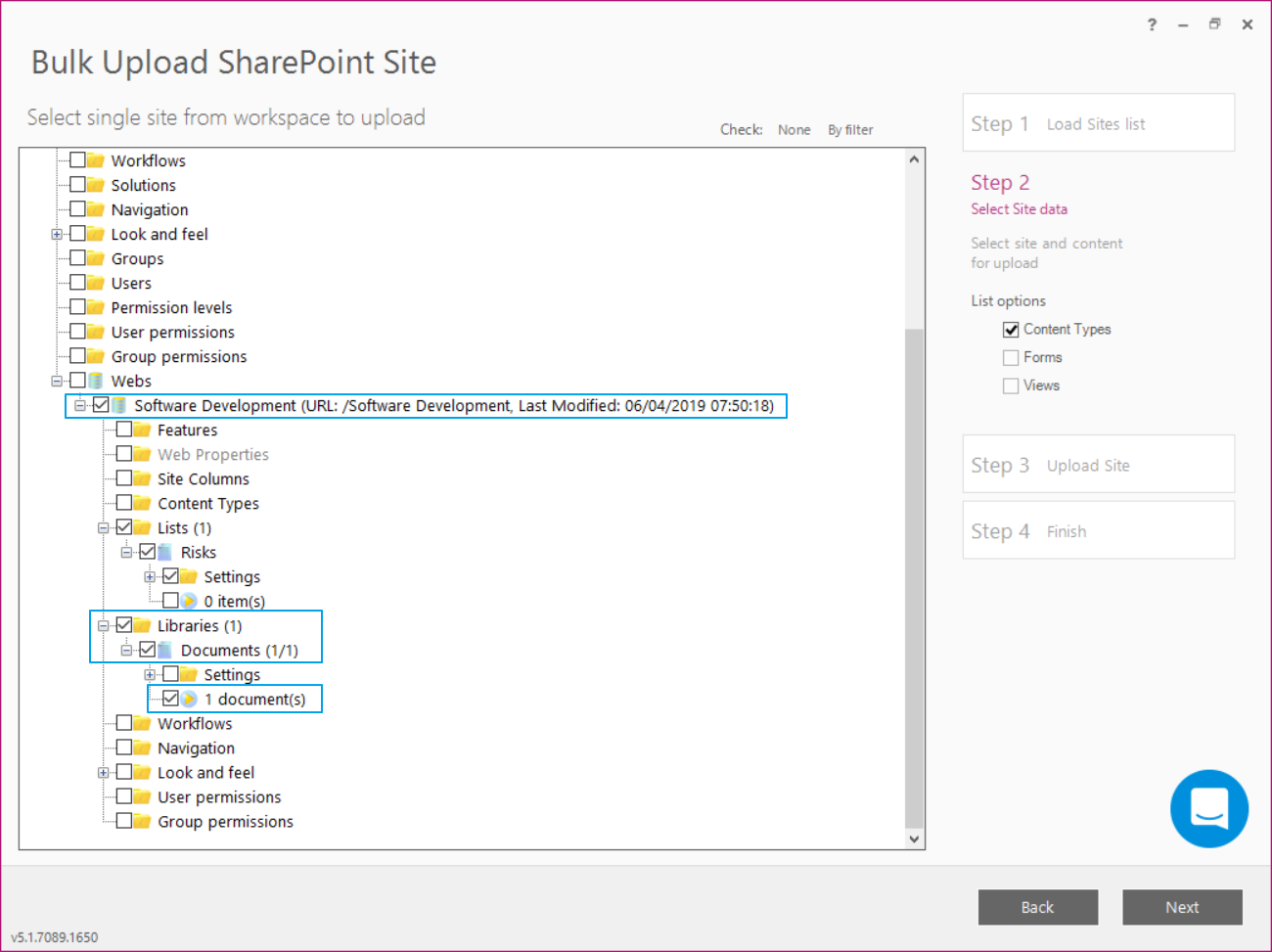Click the Lists (1) folder icon
1272x952 pixels.
point(143,527)
